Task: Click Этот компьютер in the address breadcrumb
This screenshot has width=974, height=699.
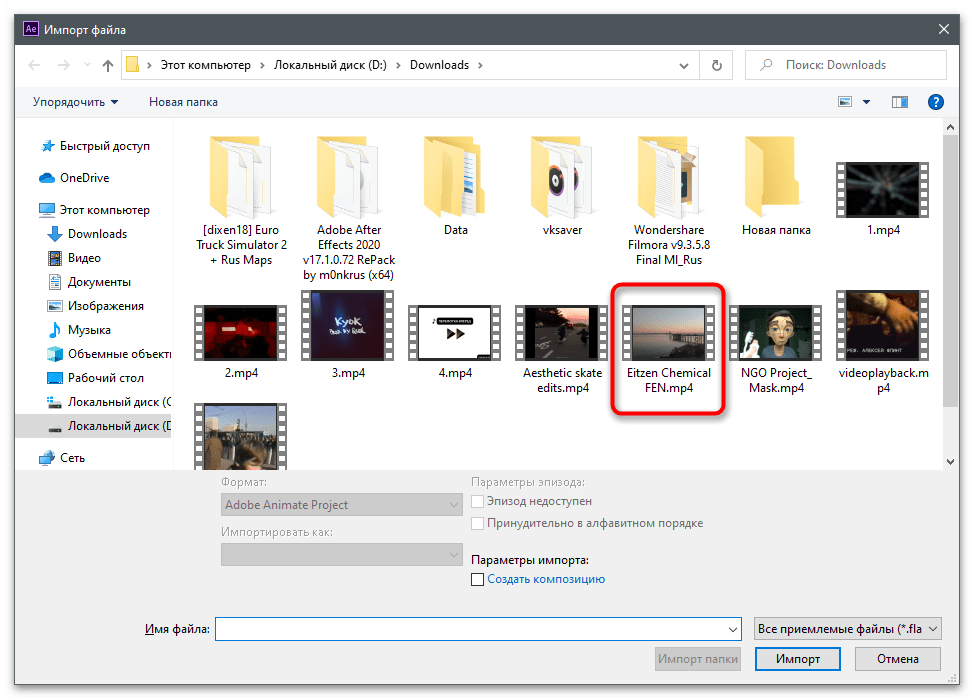Action: pos(206,65)
